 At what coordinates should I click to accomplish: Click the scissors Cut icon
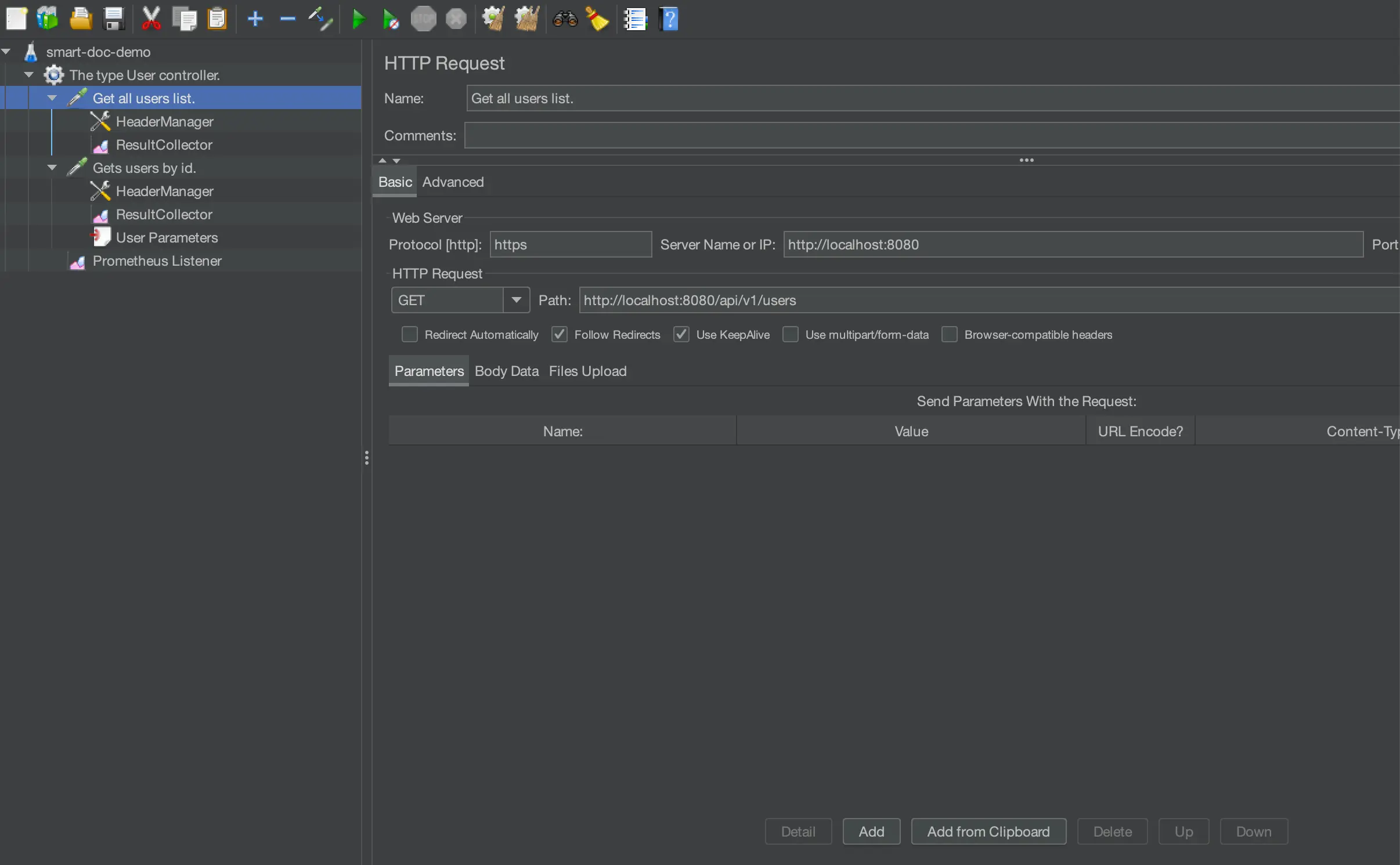pos(151,19)
